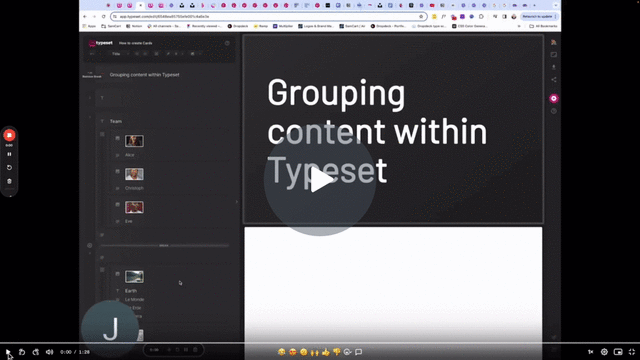Change playback speed with the 1× control
Image resolution: width=640 pixels, height=360 pixels.
point(590,352)
